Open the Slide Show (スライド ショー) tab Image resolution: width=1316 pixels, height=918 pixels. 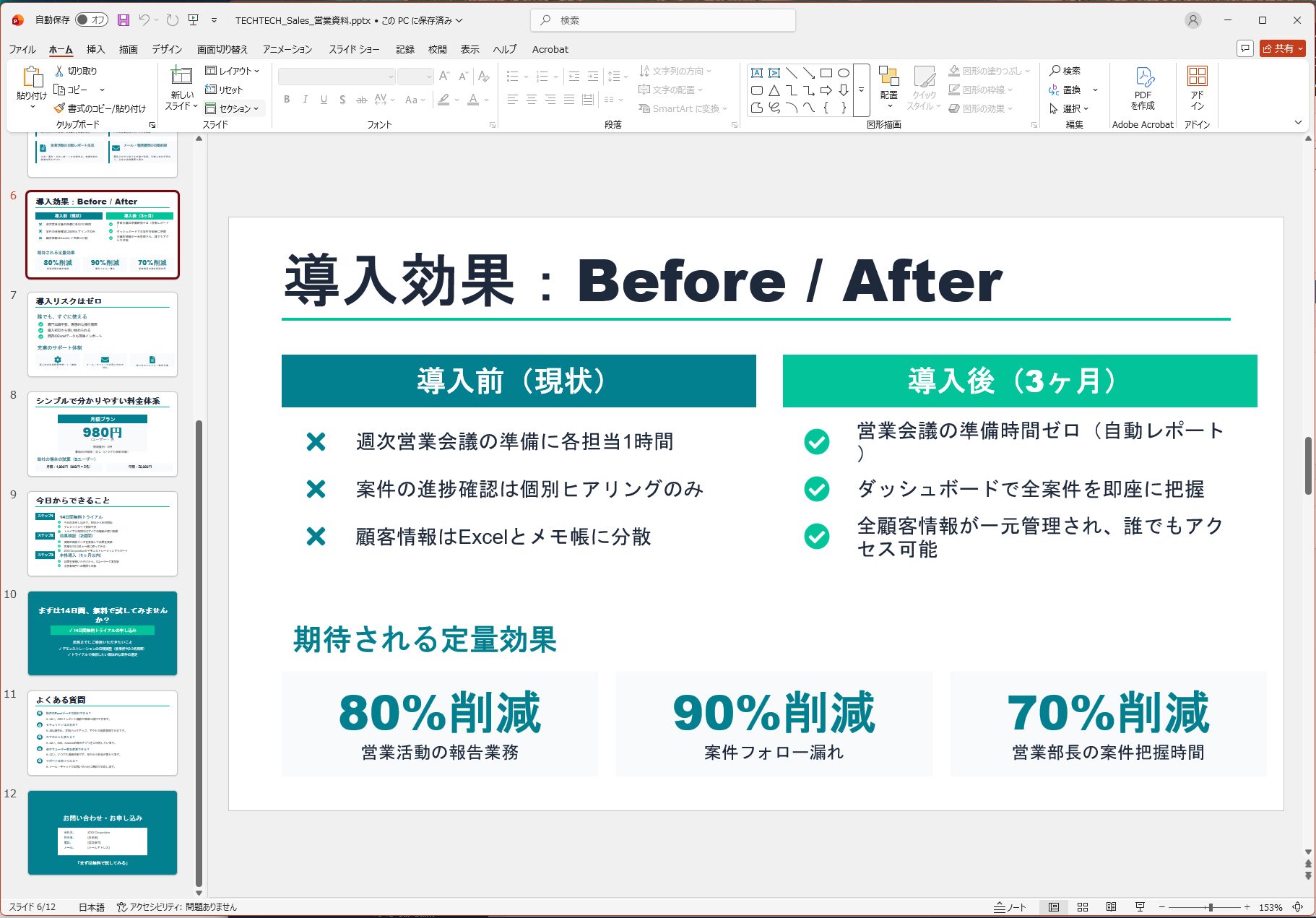(x=354, y=49)
